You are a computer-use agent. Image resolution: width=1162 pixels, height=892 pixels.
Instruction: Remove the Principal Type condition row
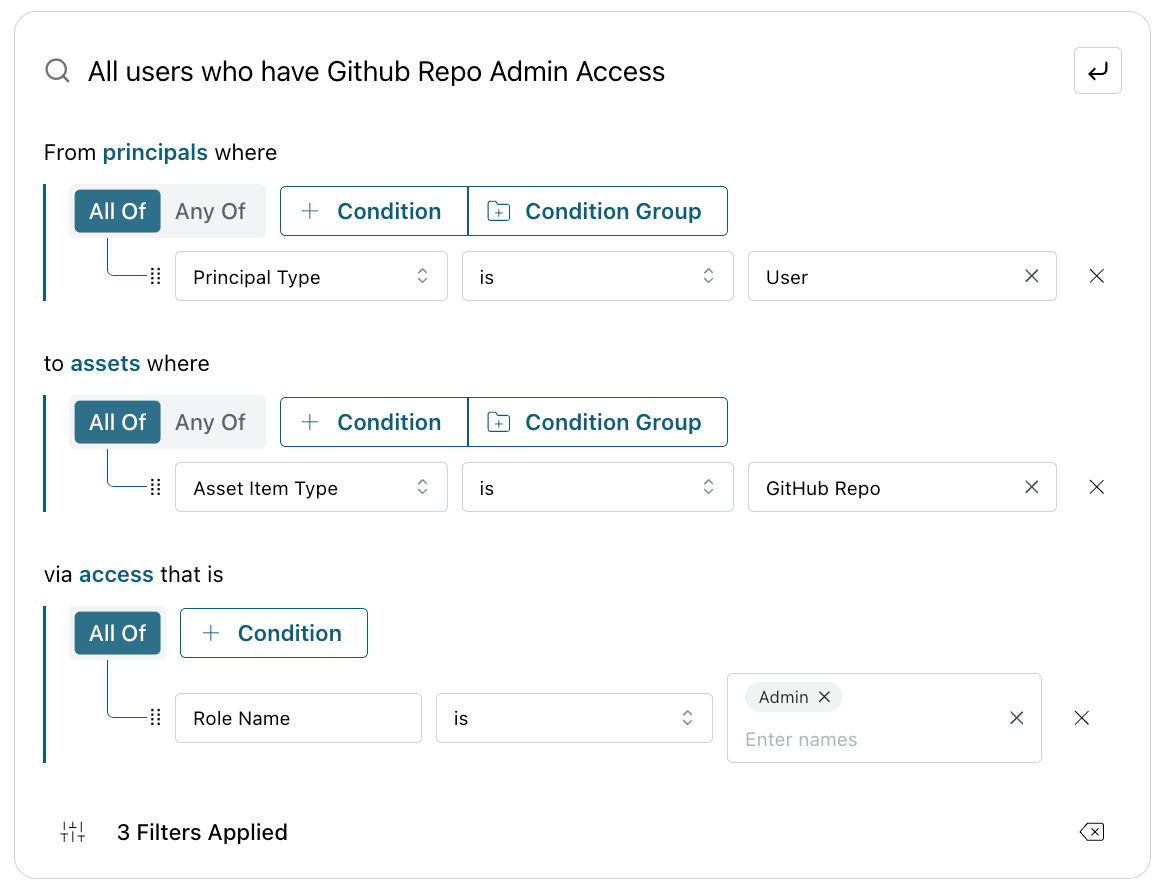(1096, 276)
